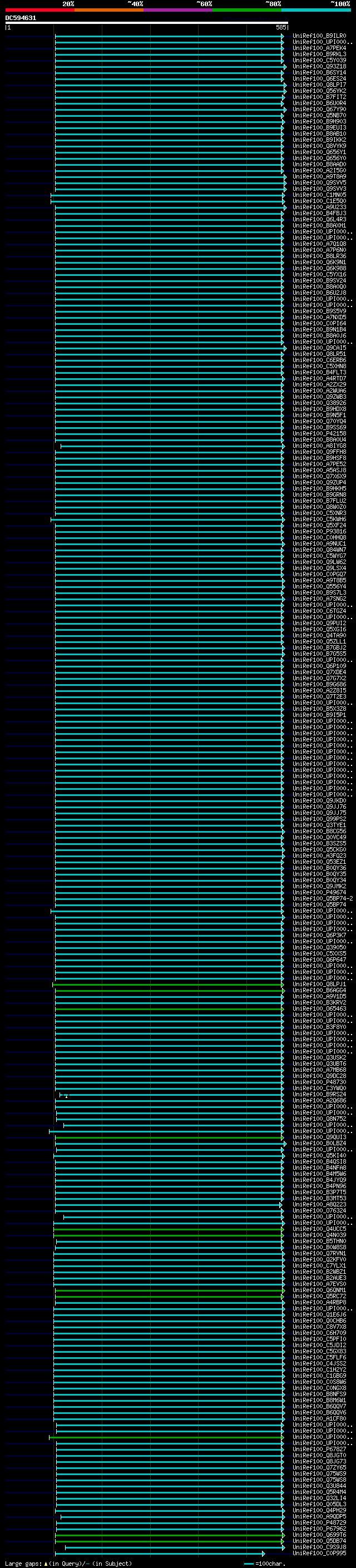Select subject UniRef100_B7FIT2
Image resolution: width=356 pixels, height=1568 pixels.
(x=319, y=97)
